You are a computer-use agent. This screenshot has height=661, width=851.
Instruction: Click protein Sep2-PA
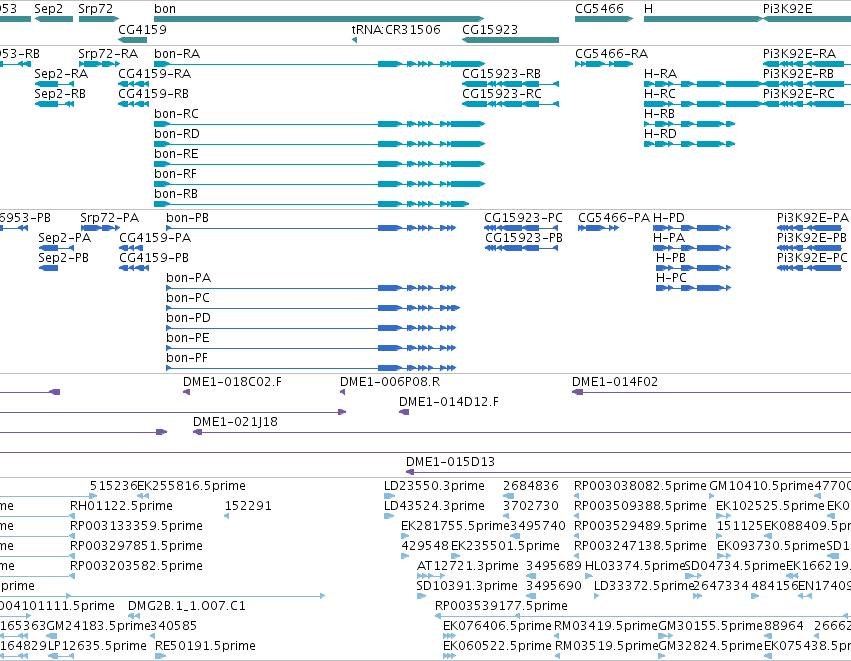click(x=56, y=248)
